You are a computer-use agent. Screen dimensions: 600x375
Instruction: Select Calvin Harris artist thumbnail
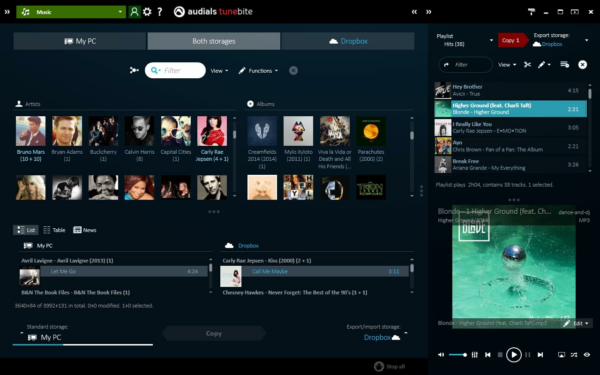pyautogui.click(x=139, y=131)
